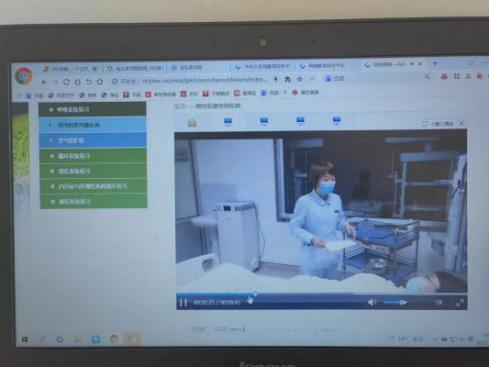Screen dimensions: 489x367
Task: Expand the first green sidebar section
Action: coord(93,156)
